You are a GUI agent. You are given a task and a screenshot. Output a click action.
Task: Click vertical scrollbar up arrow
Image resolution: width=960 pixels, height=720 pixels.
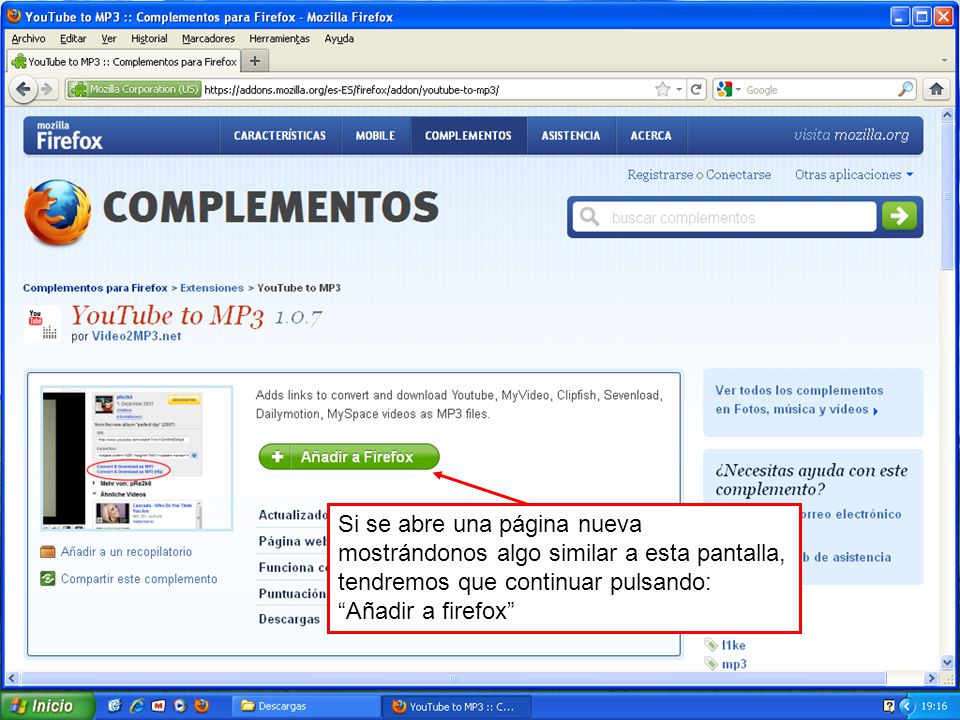tap(947, 114)
